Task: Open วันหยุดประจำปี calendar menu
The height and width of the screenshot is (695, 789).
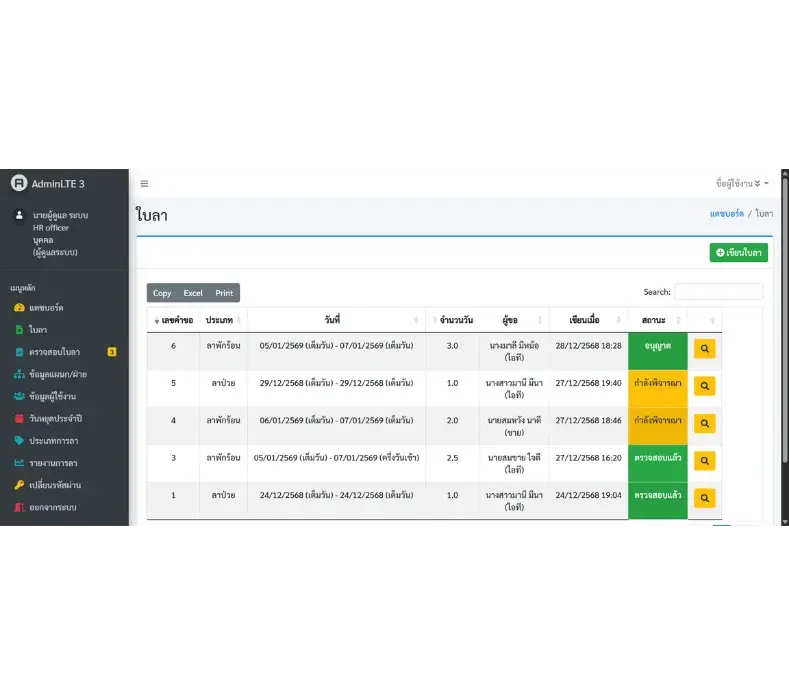Action: coord(56,418)
